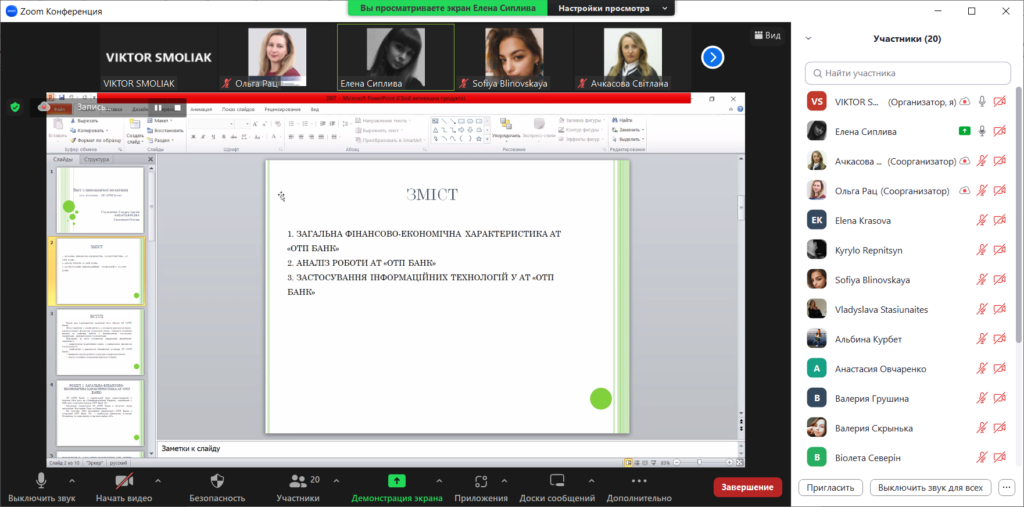Collapse participants panel with top-left chevron
1024x507 pixels.
tap(808, 39)
